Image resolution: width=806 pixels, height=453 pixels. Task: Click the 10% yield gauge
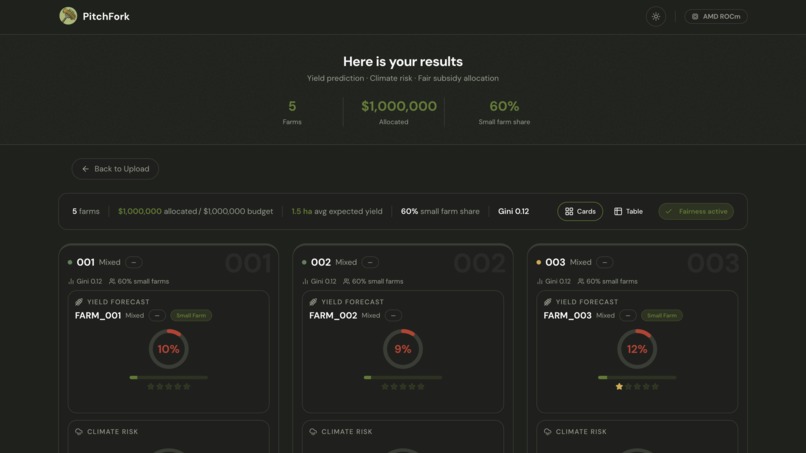[x=169, y=349]
